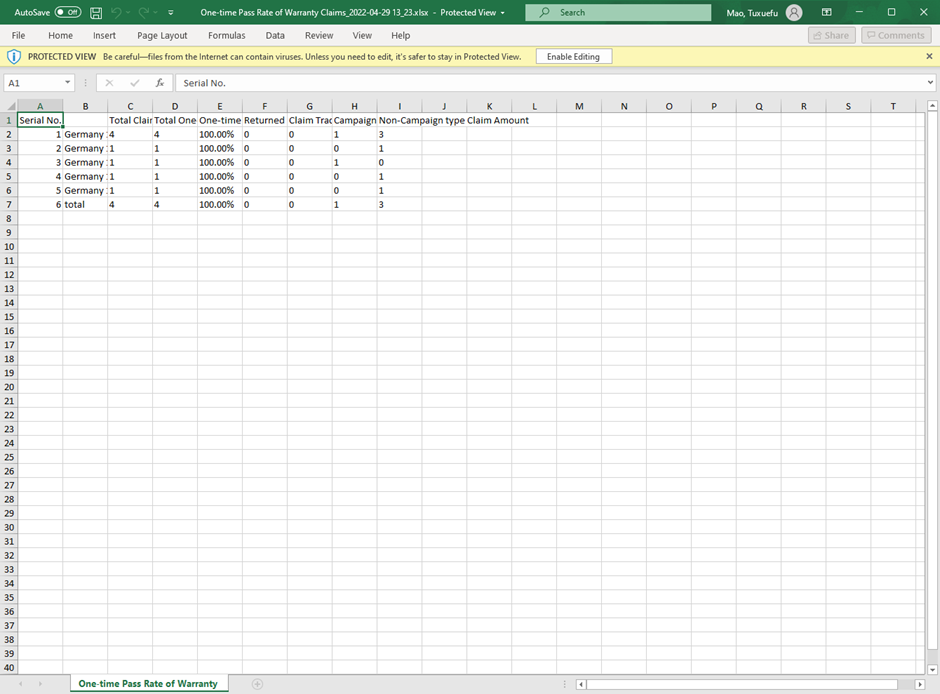The height and width of the screenshot is (694, 940).
Task: Switch to the Data tab
Action: 275,35
